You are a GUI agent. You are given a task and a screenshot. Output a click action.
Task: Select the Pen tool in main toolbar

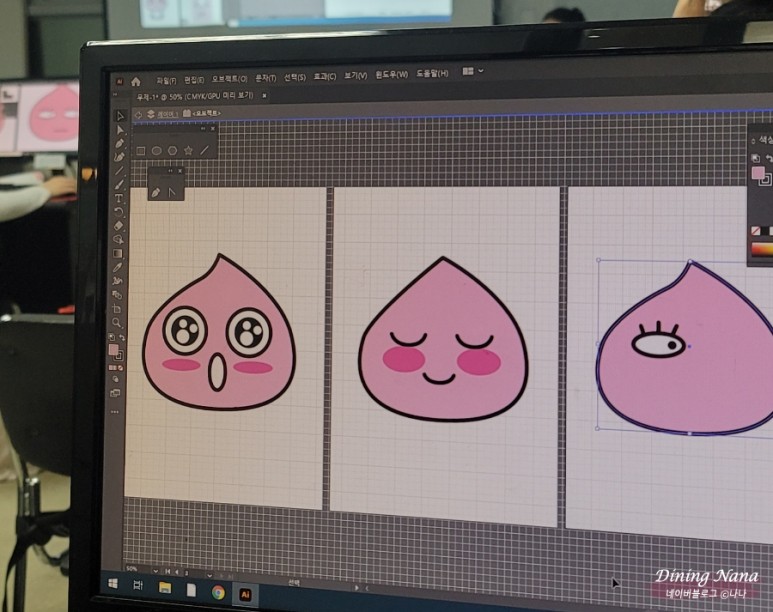coord(119,143)
